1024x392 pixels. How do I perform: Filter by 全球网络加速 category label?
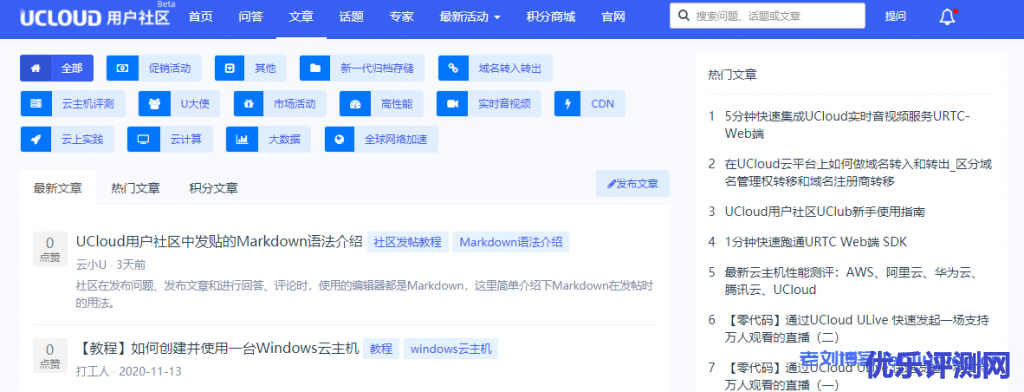click(x=396, y=139)
